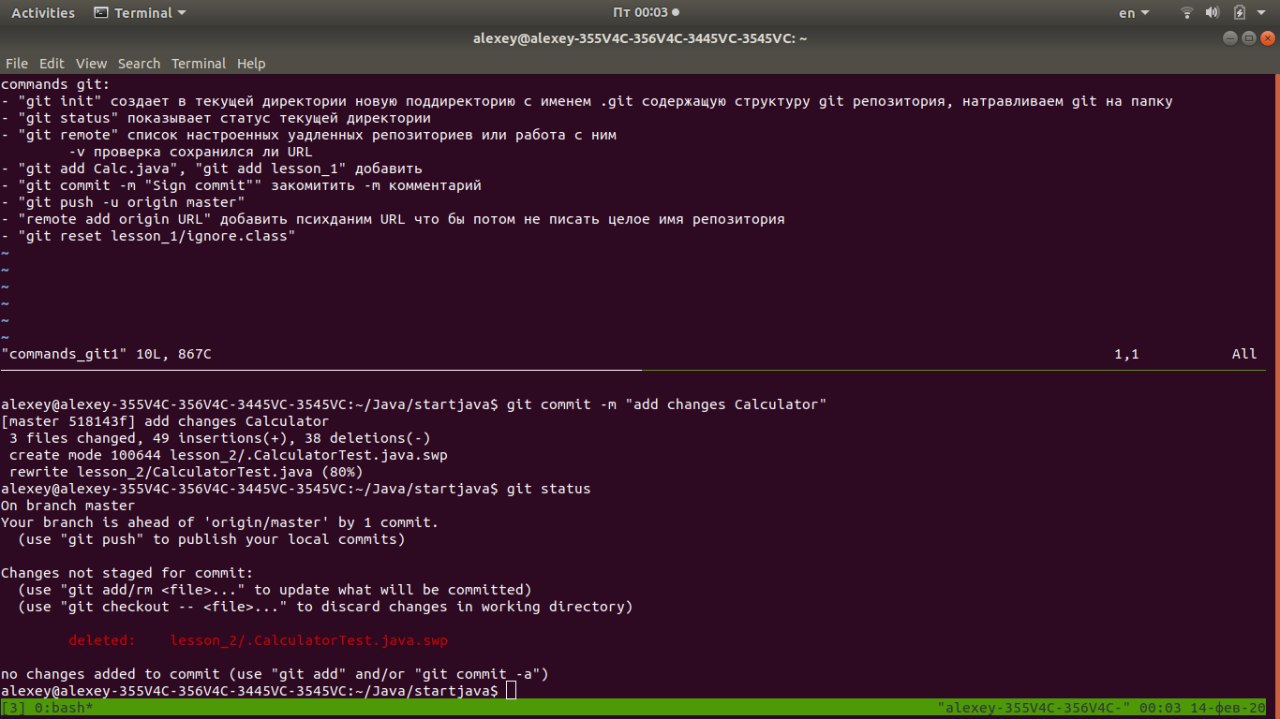Click 'no changes added to commit' line
Viewport: 1280px width, 719px height.
click(275, 674)
